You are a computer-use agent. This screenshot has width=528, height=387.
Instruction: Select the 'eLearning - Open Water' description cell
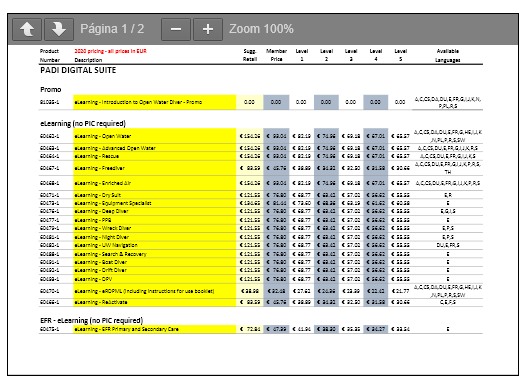(x=155, y=136)
